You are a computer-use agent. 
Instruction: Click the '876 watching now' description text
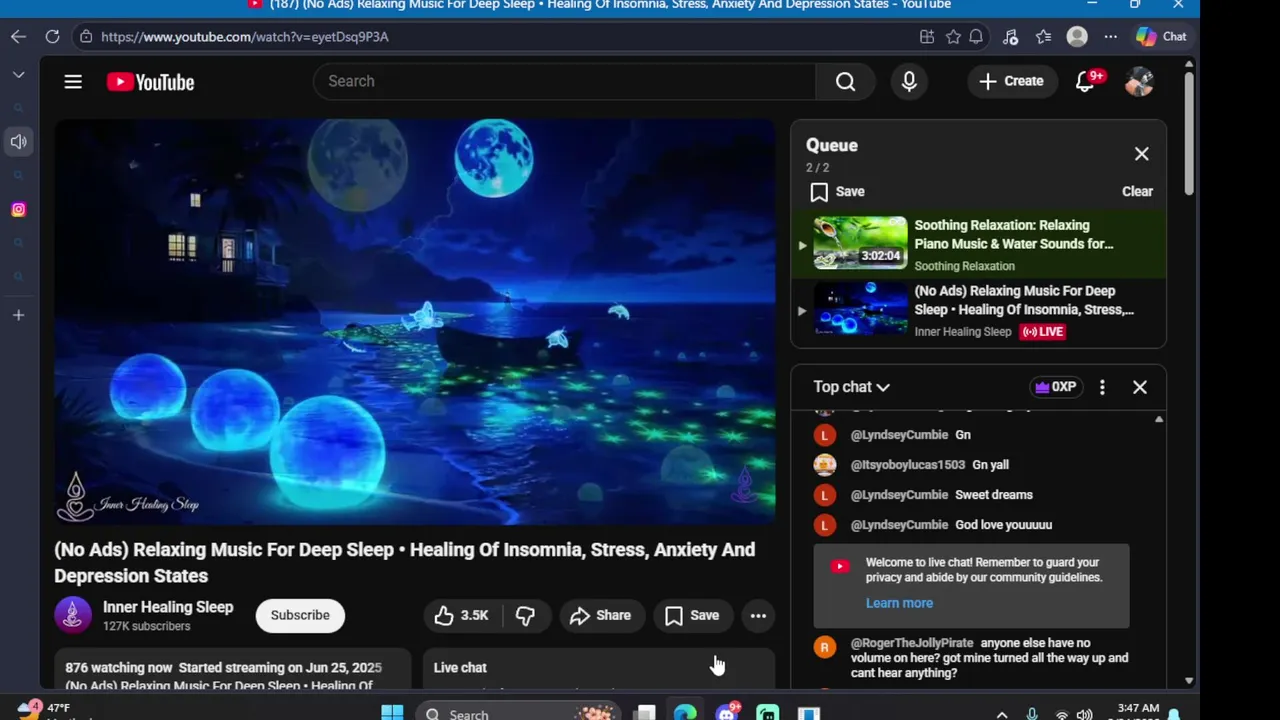(119, 668)
